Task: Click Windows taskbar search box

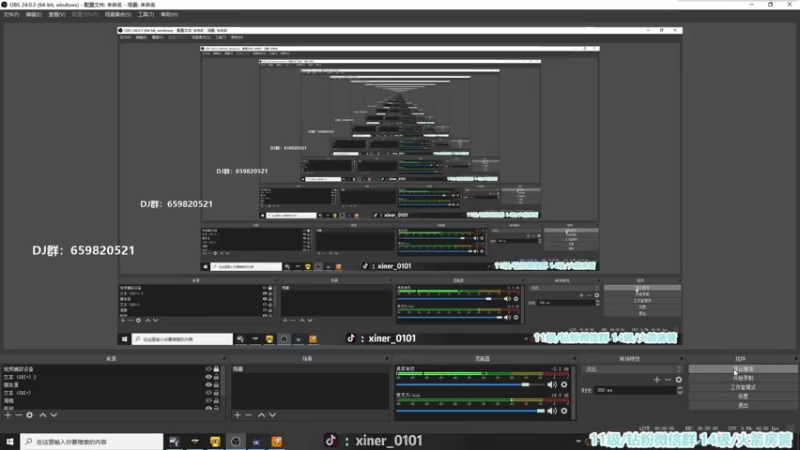Action: [92, 441]
